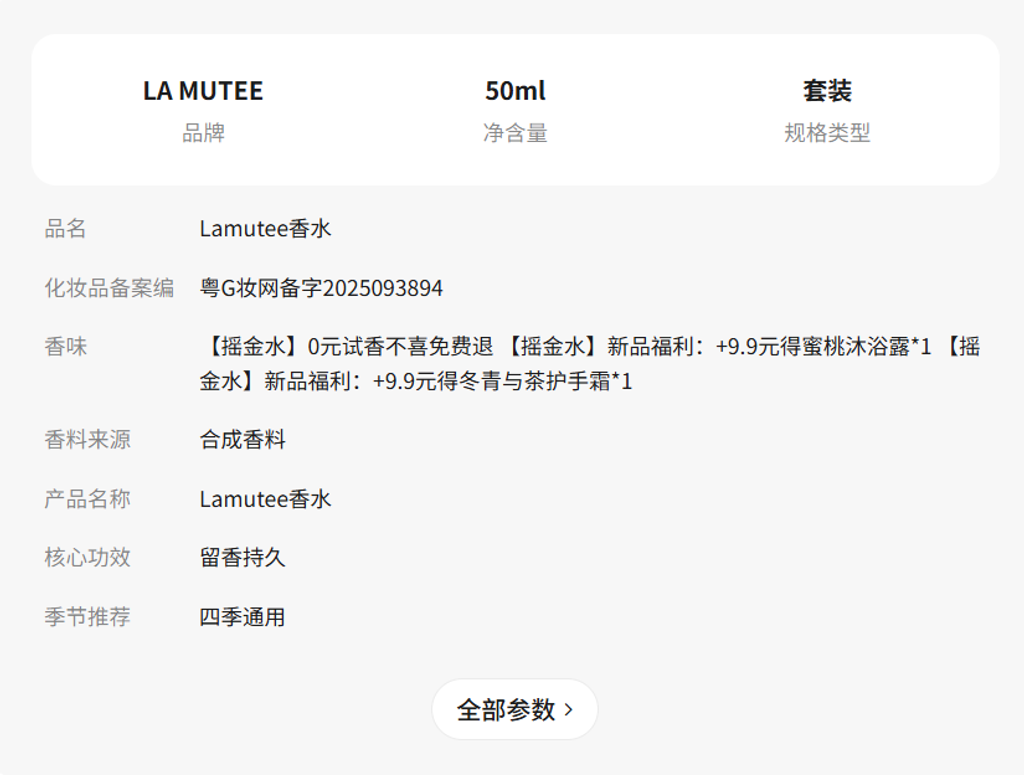Viewport: 1024px width, 775px height.
Task: Click the 核心功效 label
Action: pyautogui.click(x=87, y=558)
